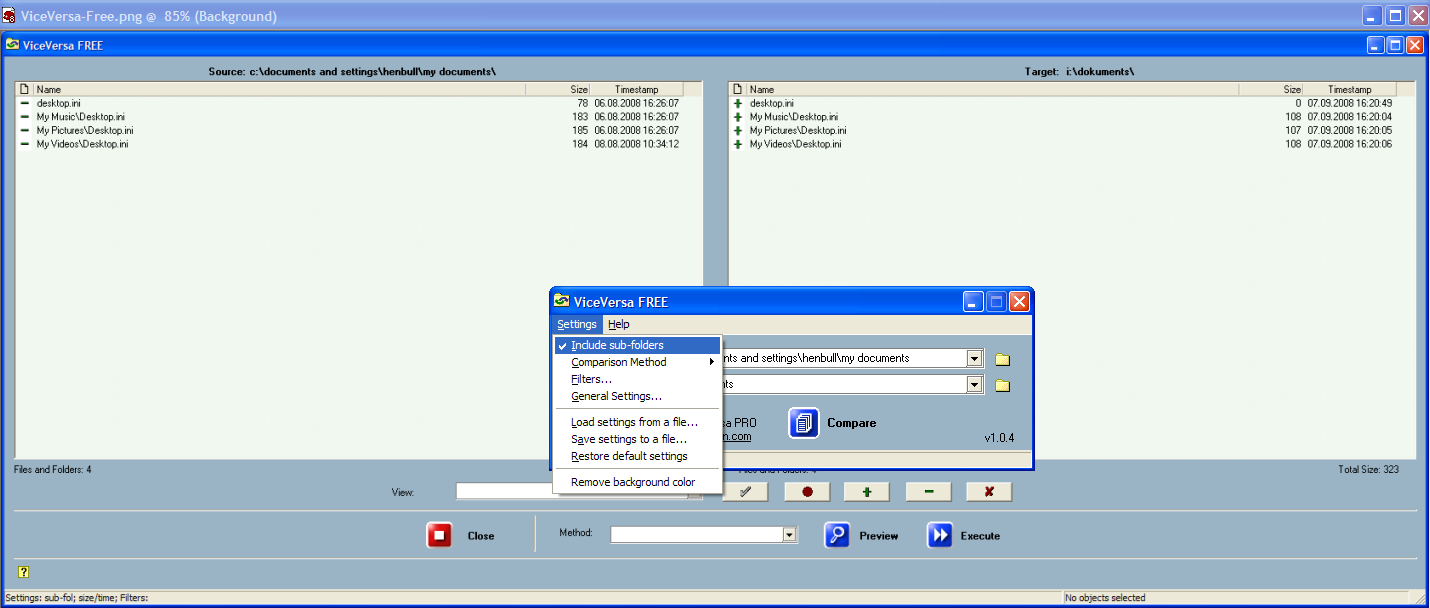Open the Settings menu

(577, 324)
